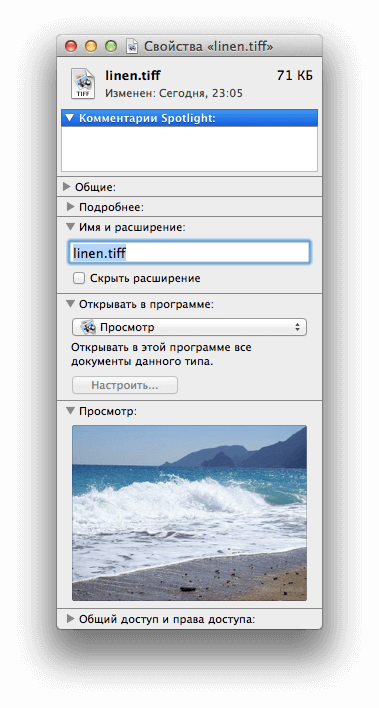Expand the Подробнее section

point(70,207)
